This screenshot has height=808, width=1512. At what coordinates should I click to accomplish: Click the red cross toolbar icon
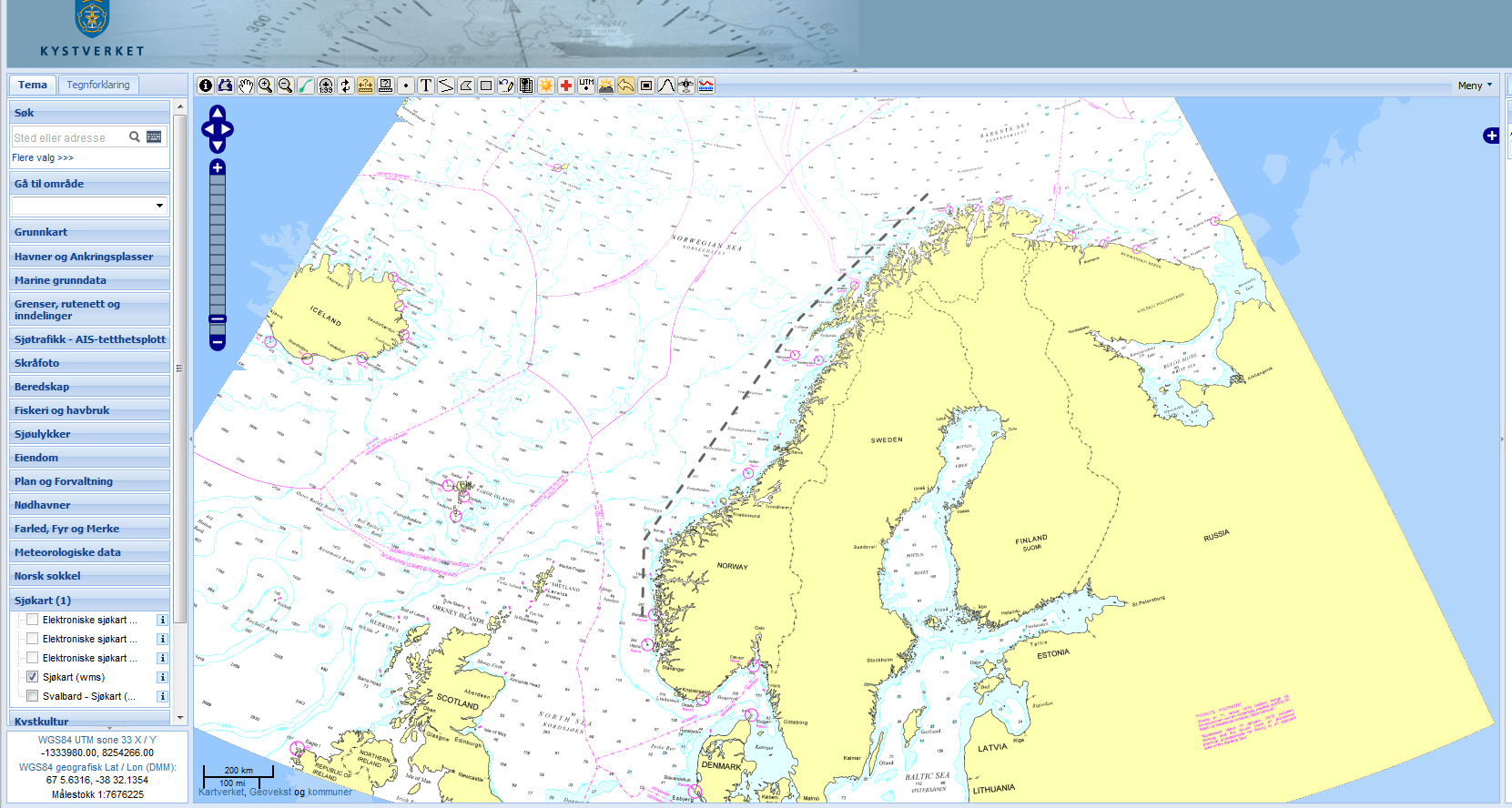[566, 86]
